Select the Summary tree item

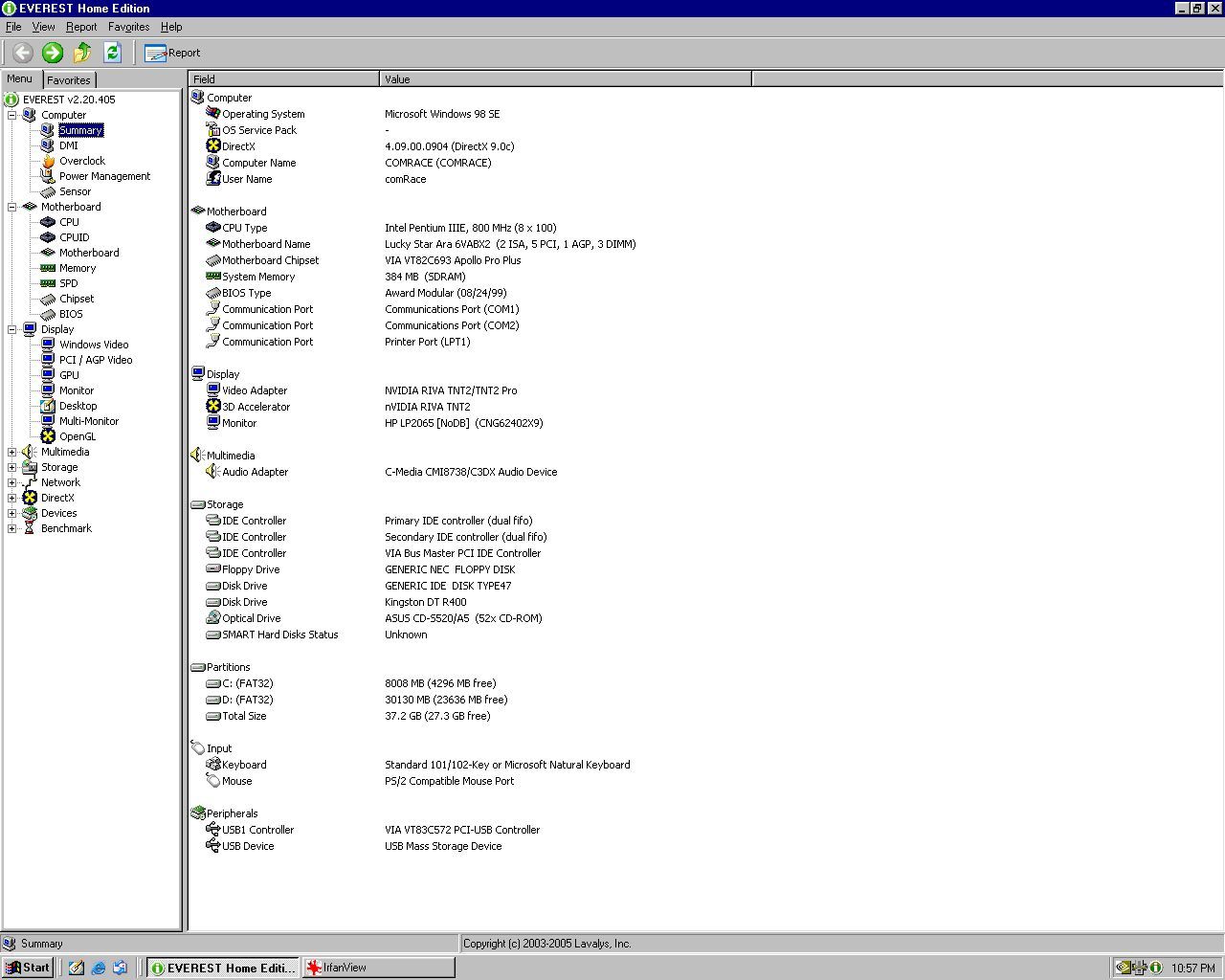80,130
